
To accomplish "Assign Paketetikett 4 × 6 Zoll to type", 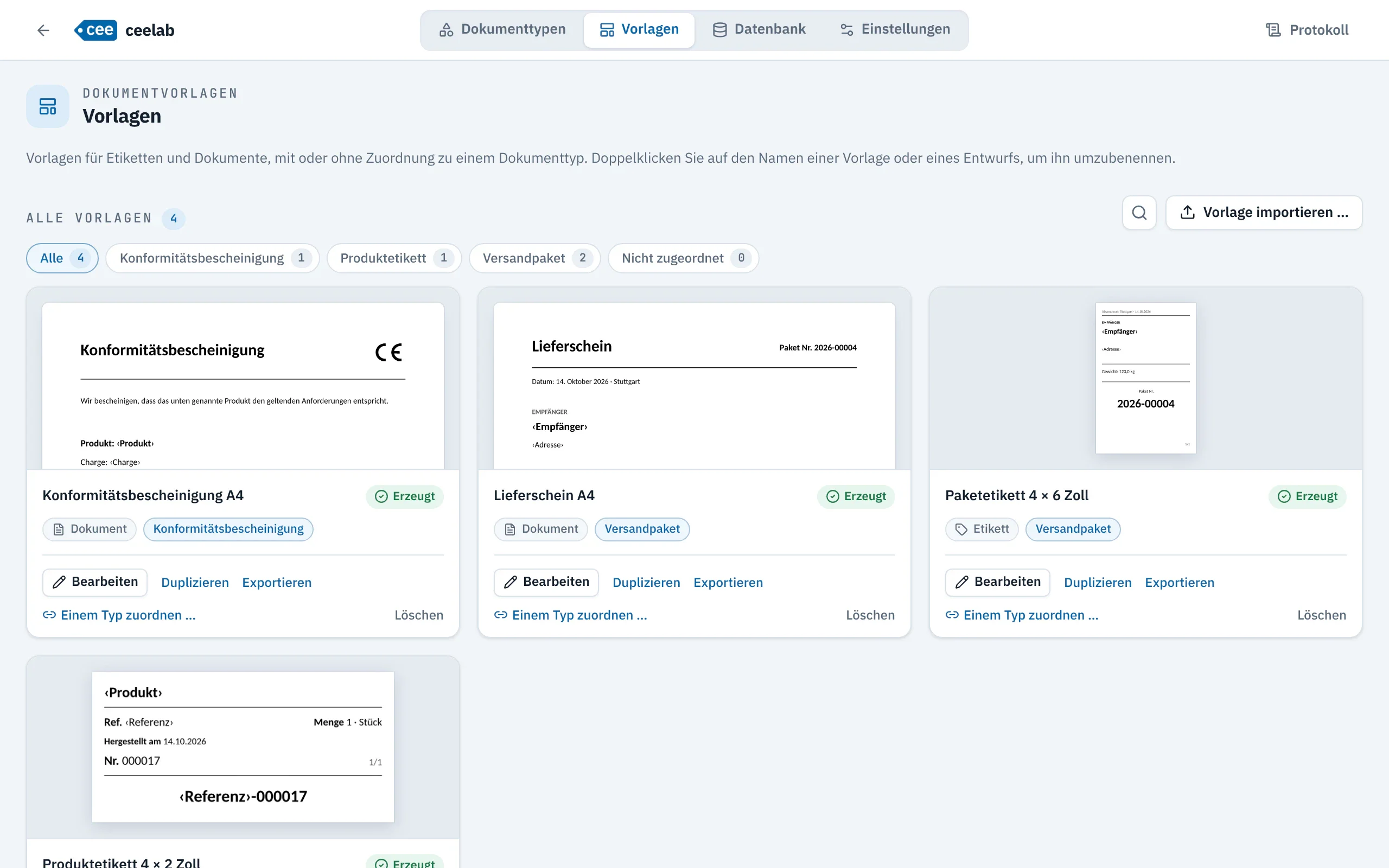I will click(x=1022, y=615).
